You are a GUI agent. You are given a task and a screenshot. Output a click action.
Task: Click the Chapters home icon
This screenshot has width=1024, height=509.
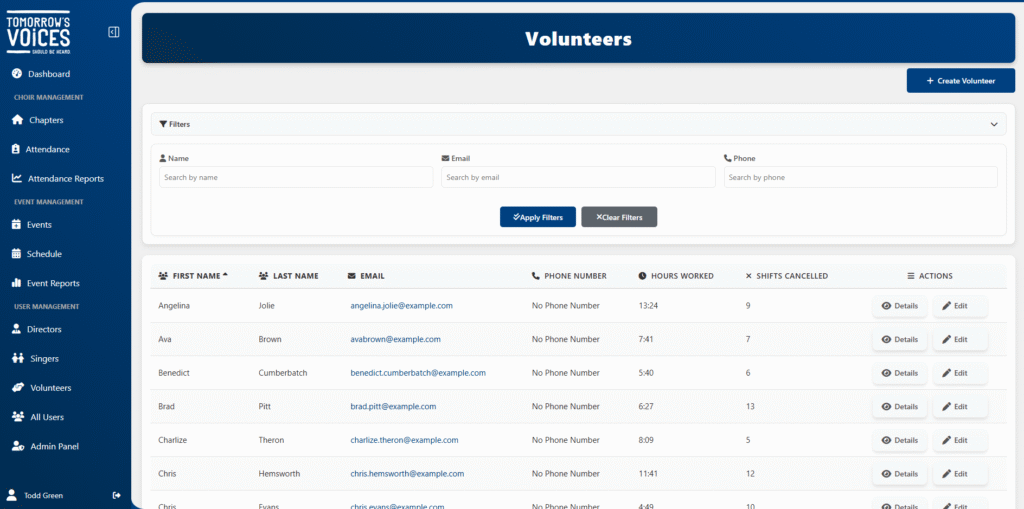point(17,120)
